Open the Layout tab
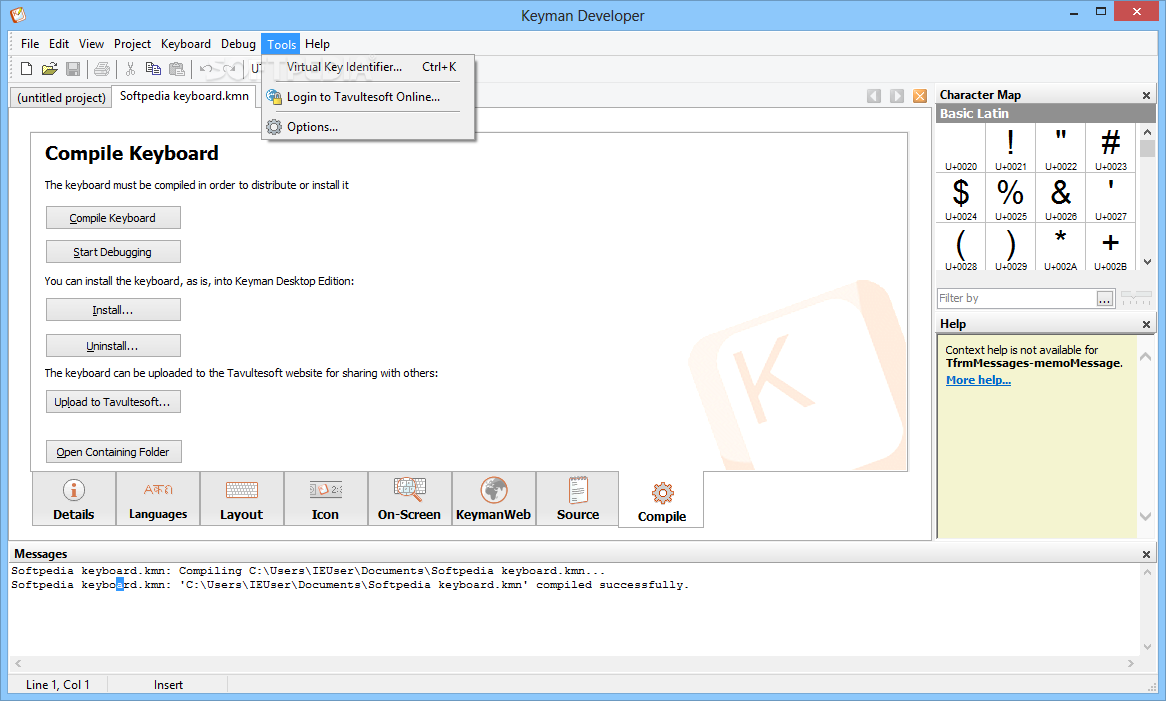 click(242, 499)
